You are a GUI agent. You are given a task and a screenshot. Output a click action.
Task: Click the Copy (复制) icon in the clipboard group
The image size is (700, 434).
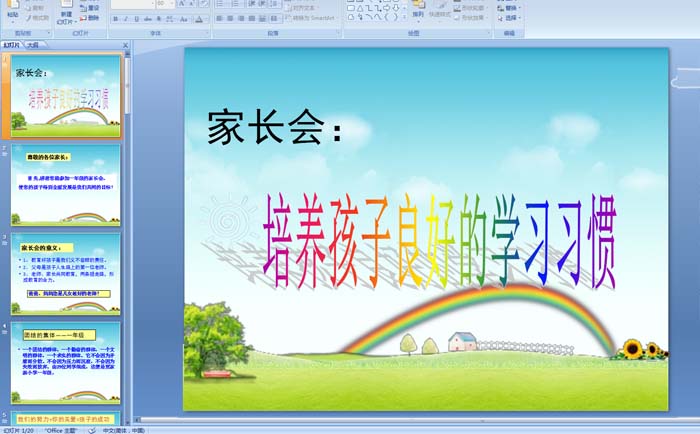click(x=29, y=8)
